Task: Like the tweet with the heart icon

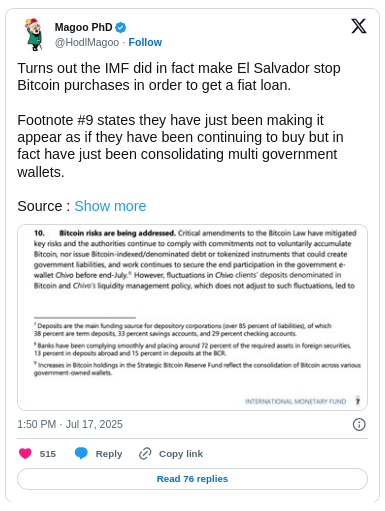Action: coord(25,453)
